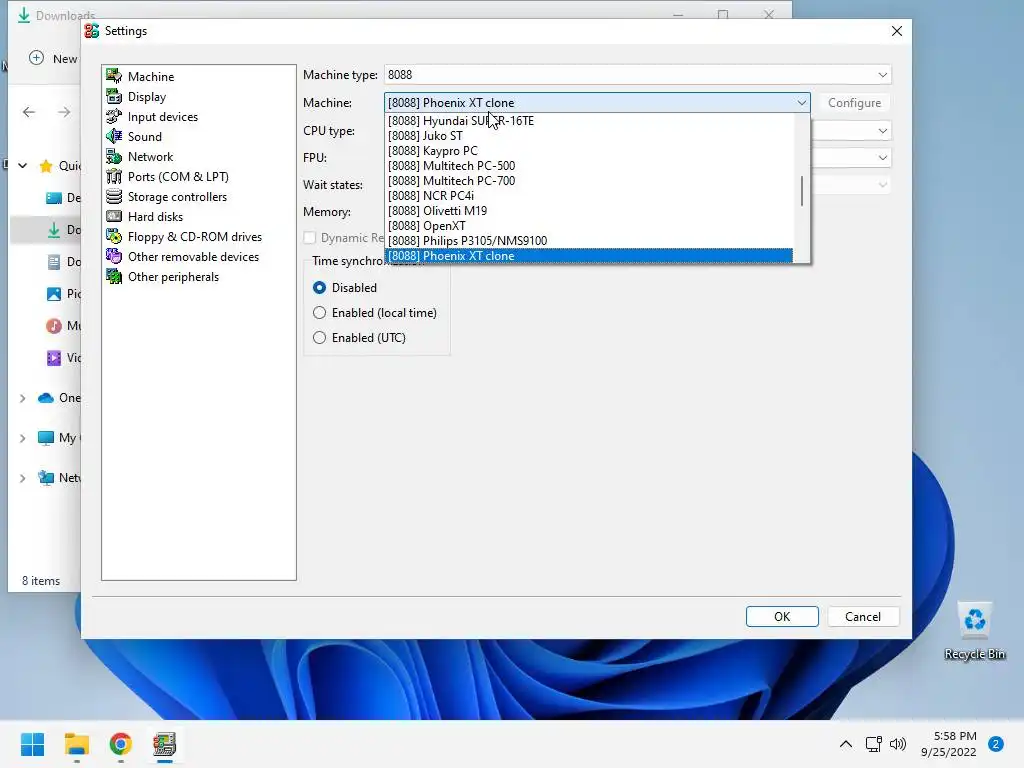Go back in the Downloads window
Screen dimensions: 1024x768
(29, 112)
